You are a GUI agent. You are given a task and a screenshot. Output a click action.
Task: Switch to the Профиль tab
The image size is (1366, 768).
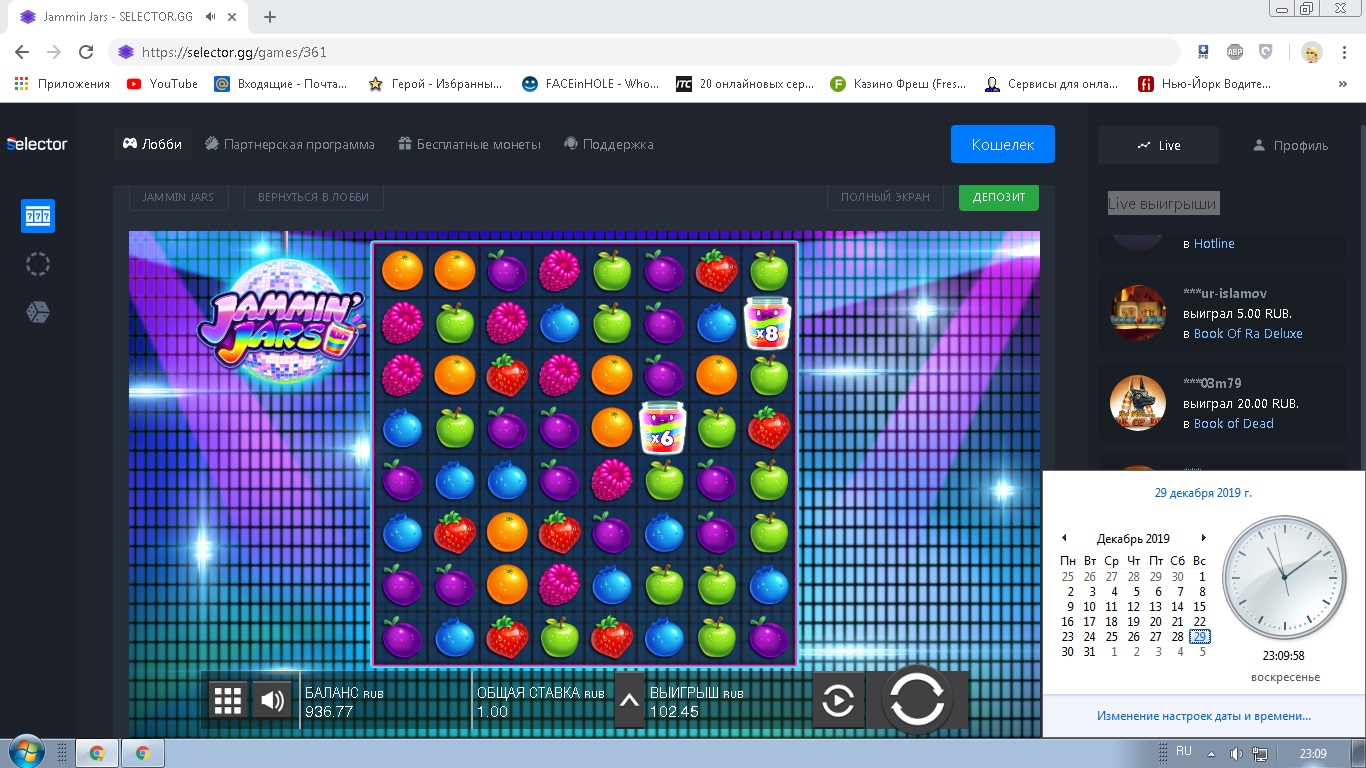(x=1290, y=145)
